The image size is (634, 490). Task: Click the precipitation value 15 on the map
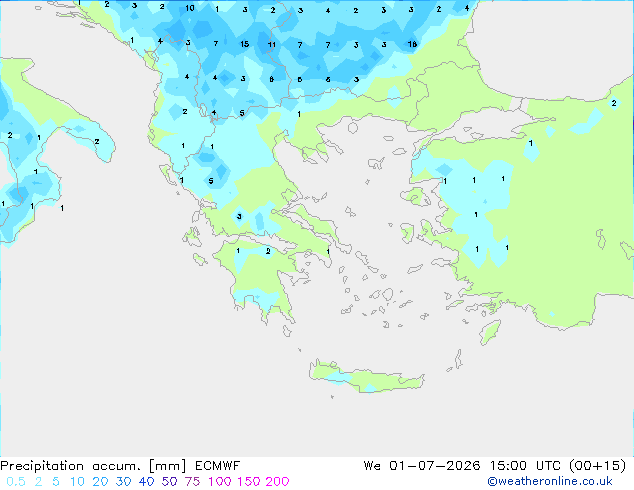coord(244,44)
